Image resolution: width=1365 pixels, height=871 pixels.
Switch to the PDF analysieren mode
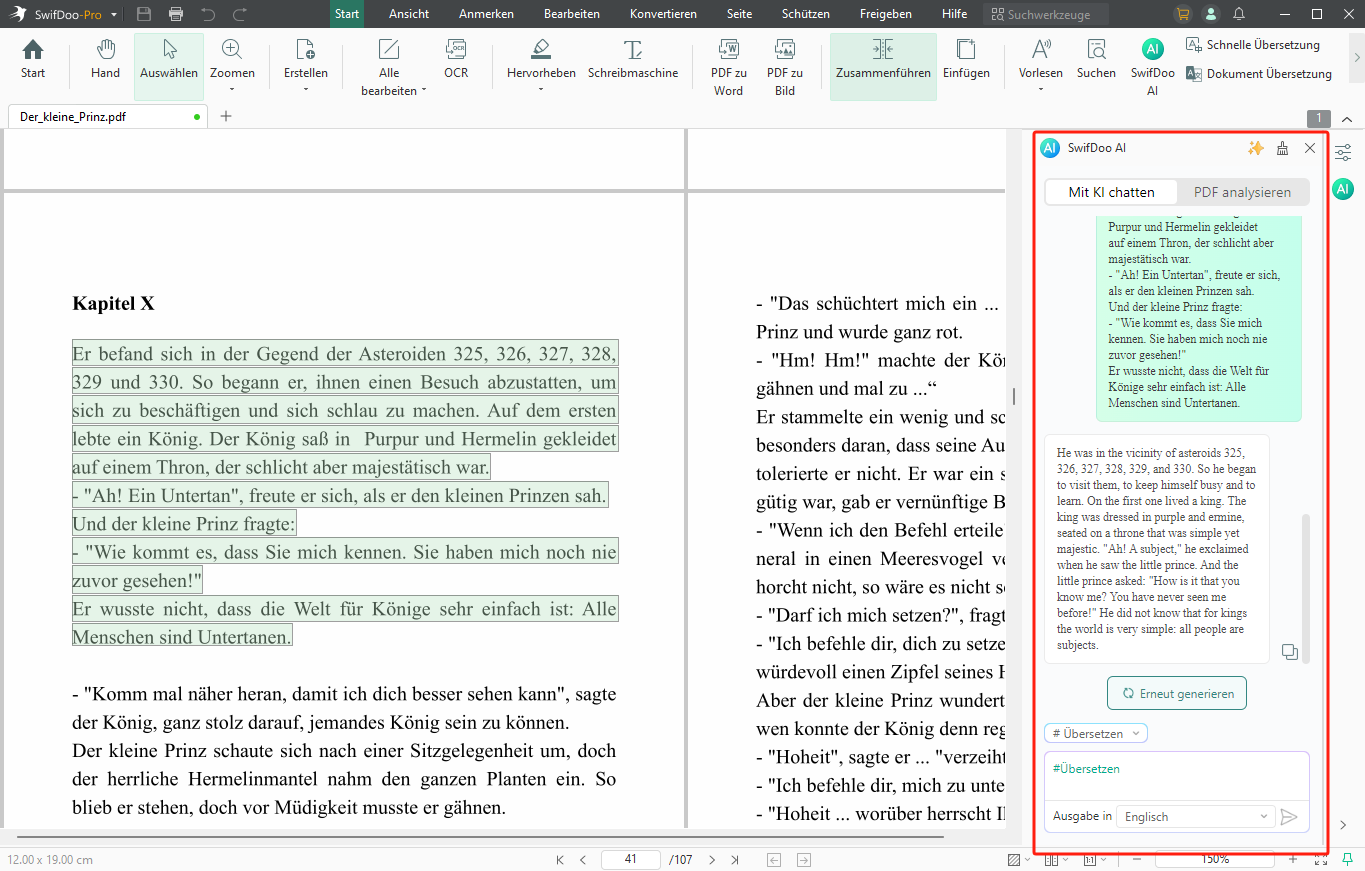1242,192
